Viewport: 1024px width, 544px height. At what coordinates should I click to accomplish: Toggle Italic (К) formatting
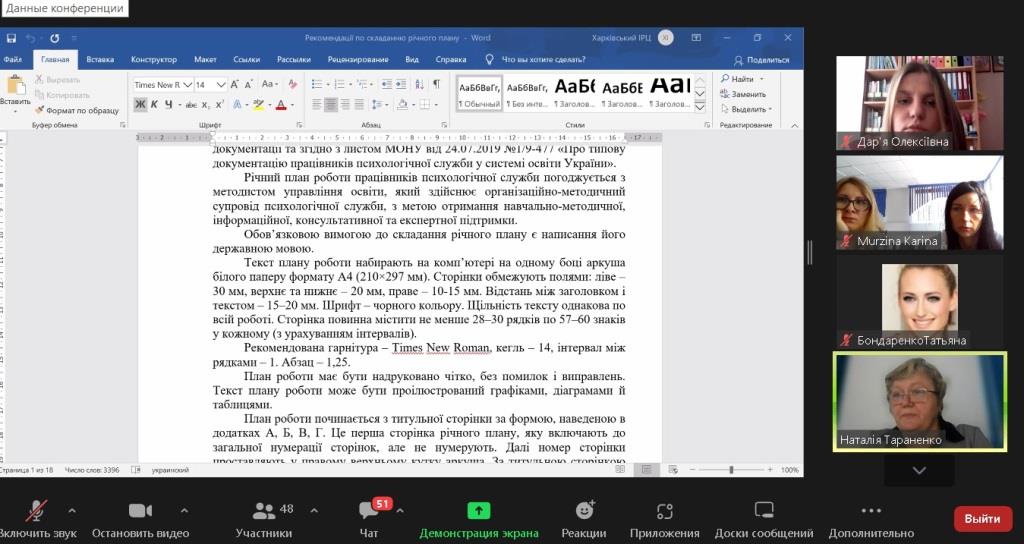[x=154, y=104]
